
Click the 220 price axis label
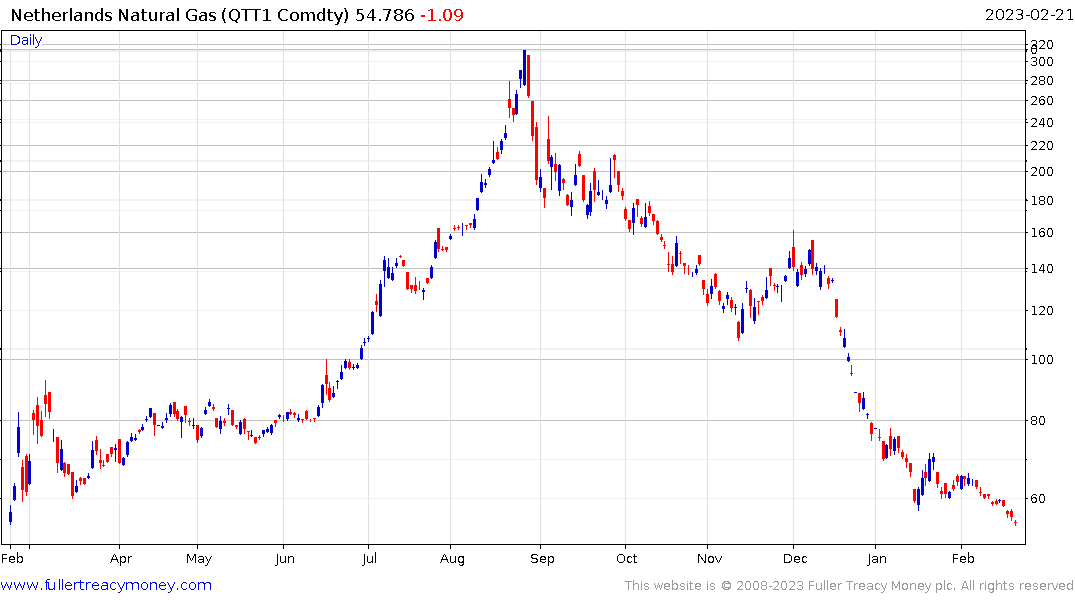(1042, 145)
